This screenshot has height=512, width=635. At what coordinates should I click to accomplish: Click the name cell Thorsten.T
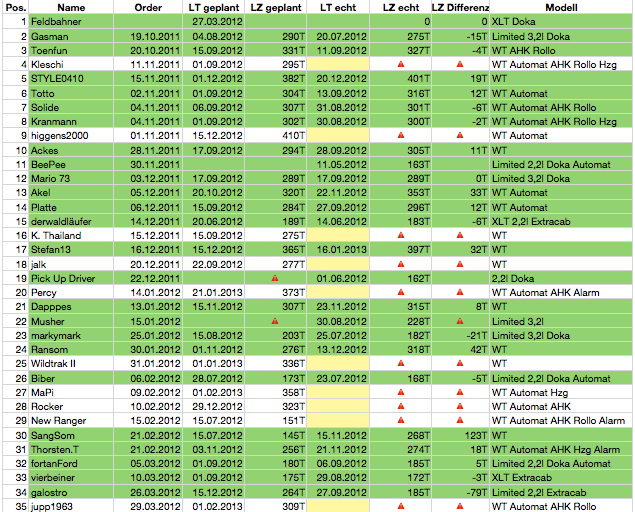click(71, 449)
